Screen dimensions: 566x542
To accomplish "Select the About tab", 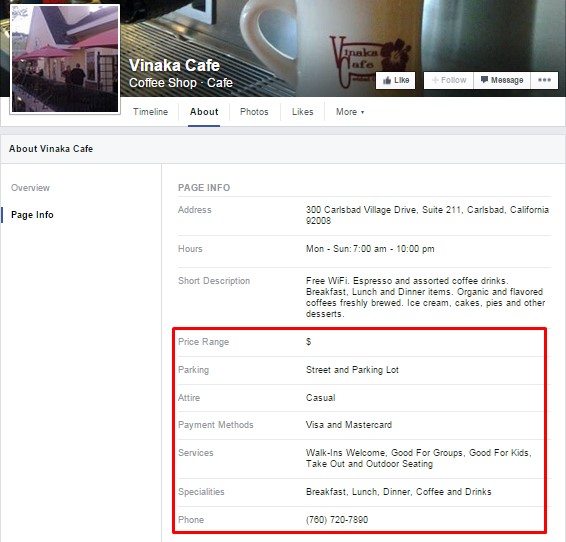I will click(x=204, y=112).
